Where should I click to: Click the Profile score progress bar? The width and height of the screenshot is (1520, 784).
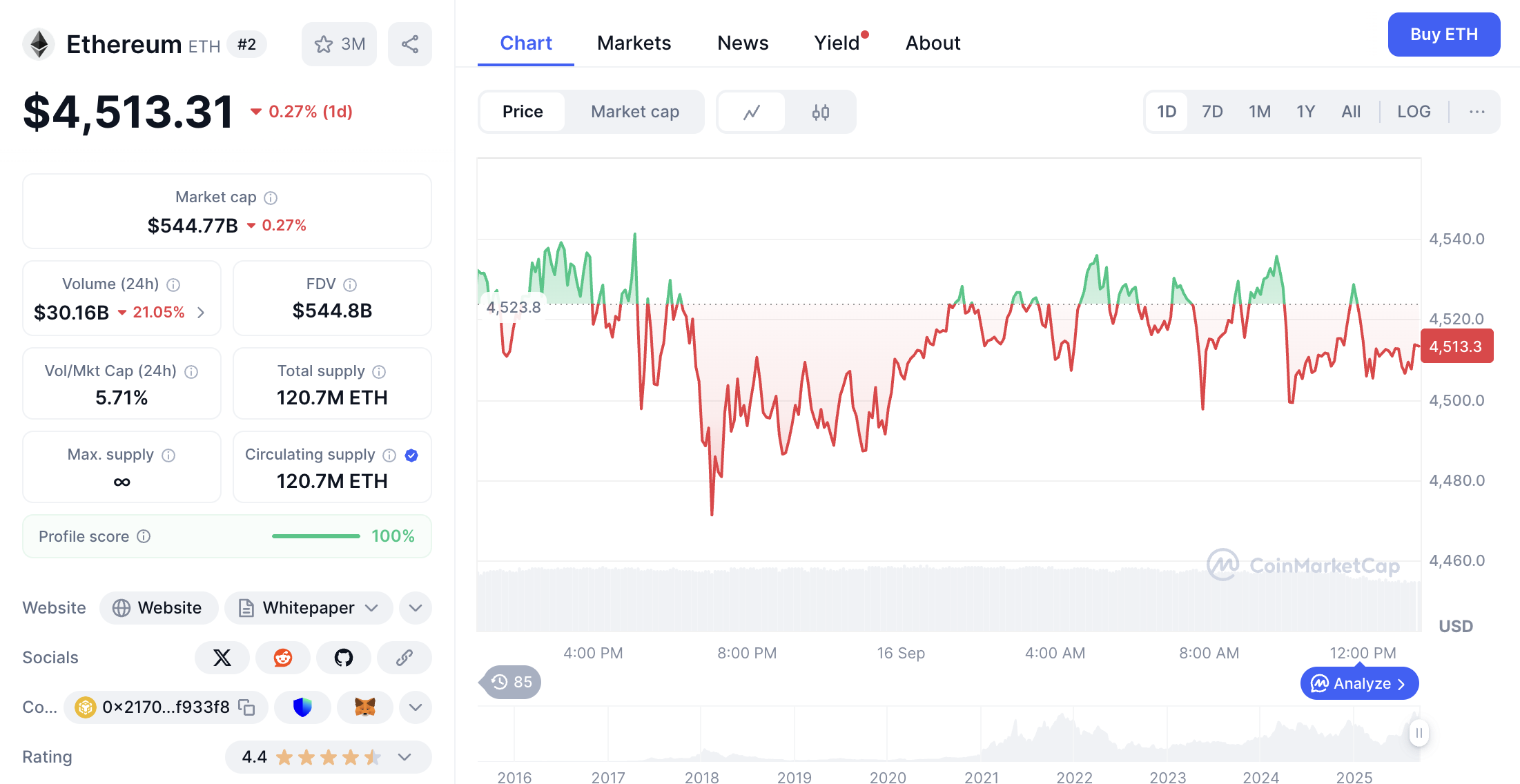click(x=315, y=536)
